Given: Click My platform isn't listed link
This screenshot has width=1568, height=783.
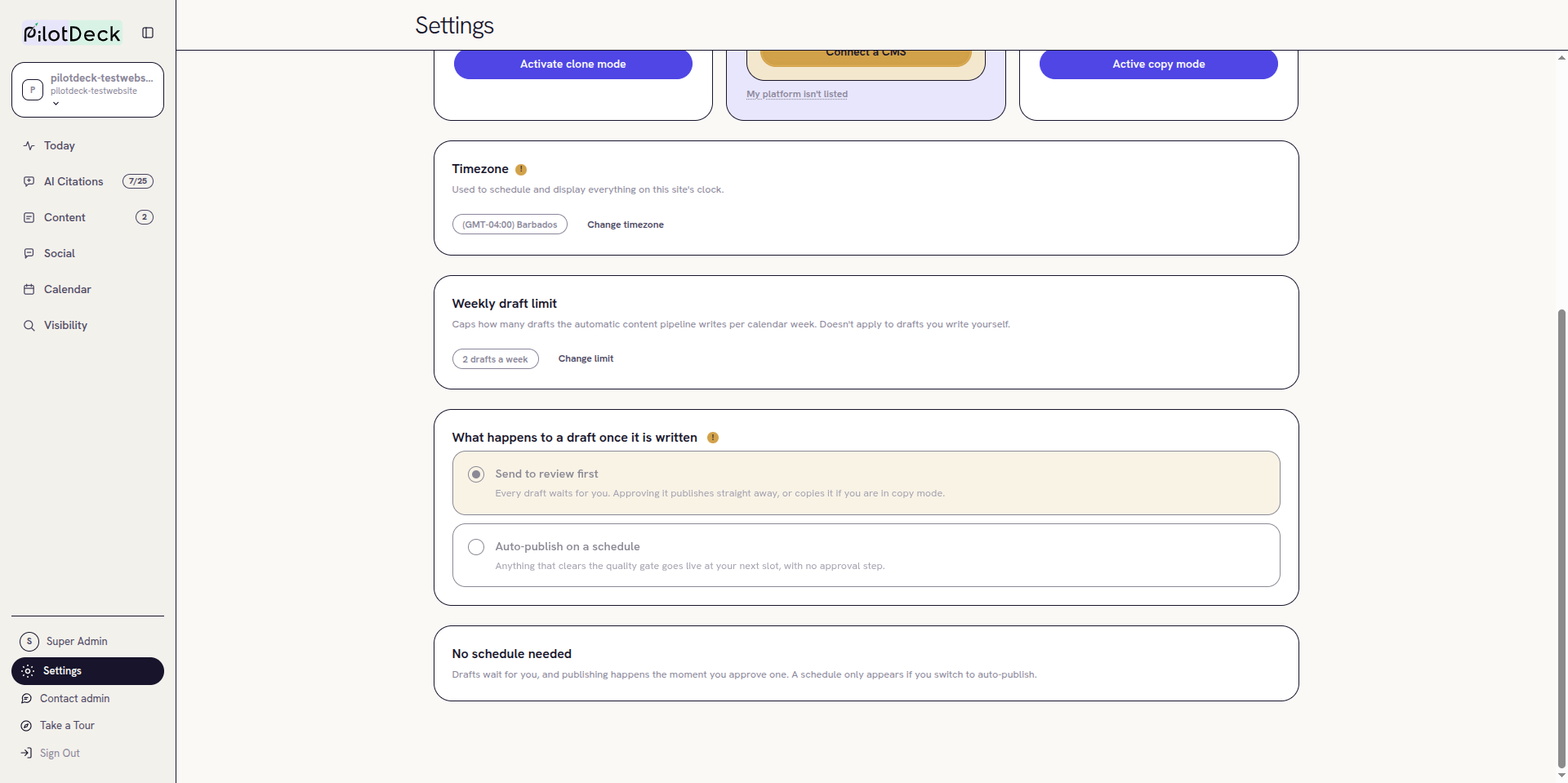Looking at the screenshot, I should pyautogui.click(x=797, y=94).
